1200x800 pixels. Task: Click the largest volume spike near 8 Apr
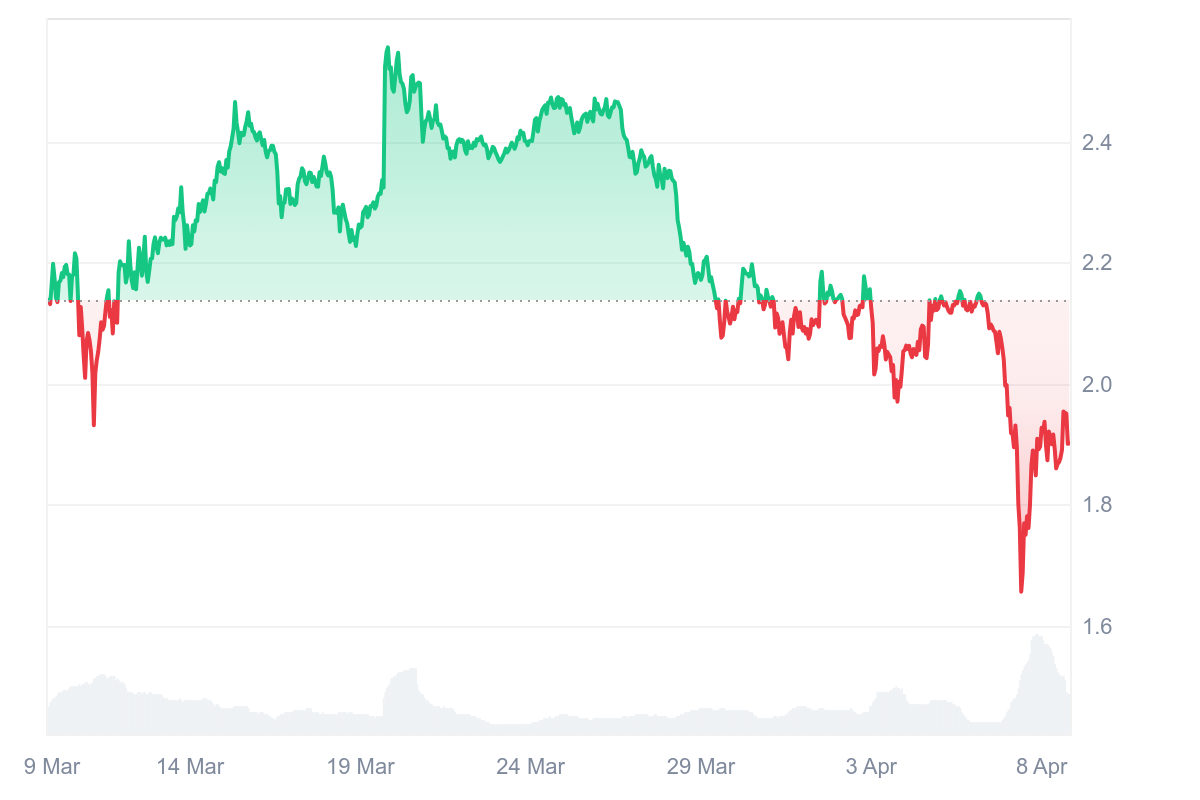pos(1037,637)
